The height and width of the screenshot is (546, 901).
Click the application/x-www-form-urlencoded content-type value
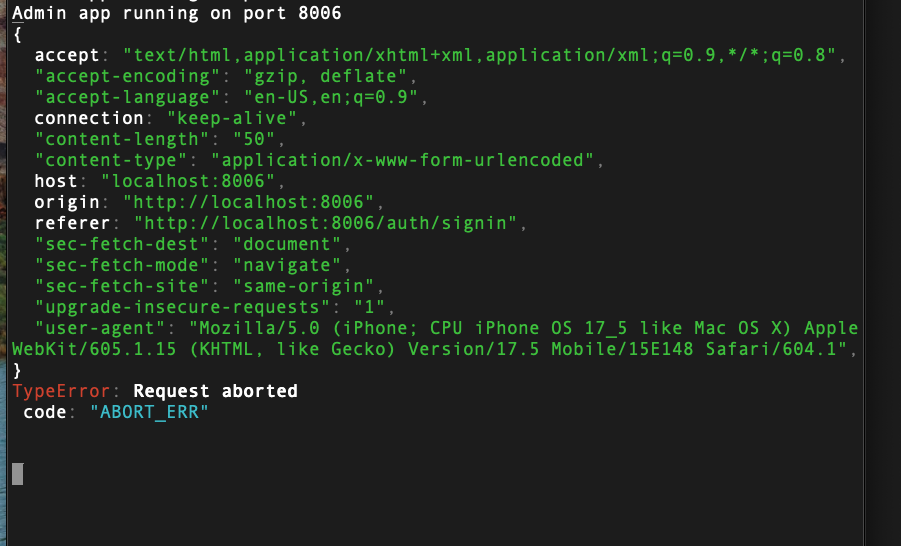[402, 160]
